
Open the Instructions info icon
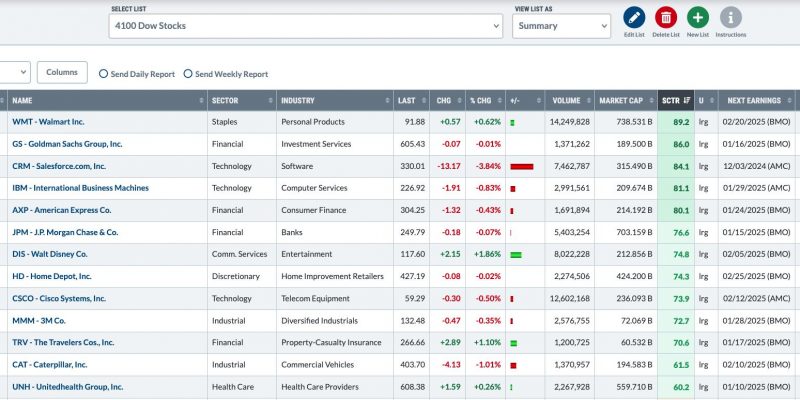click(x=731, y=17)
